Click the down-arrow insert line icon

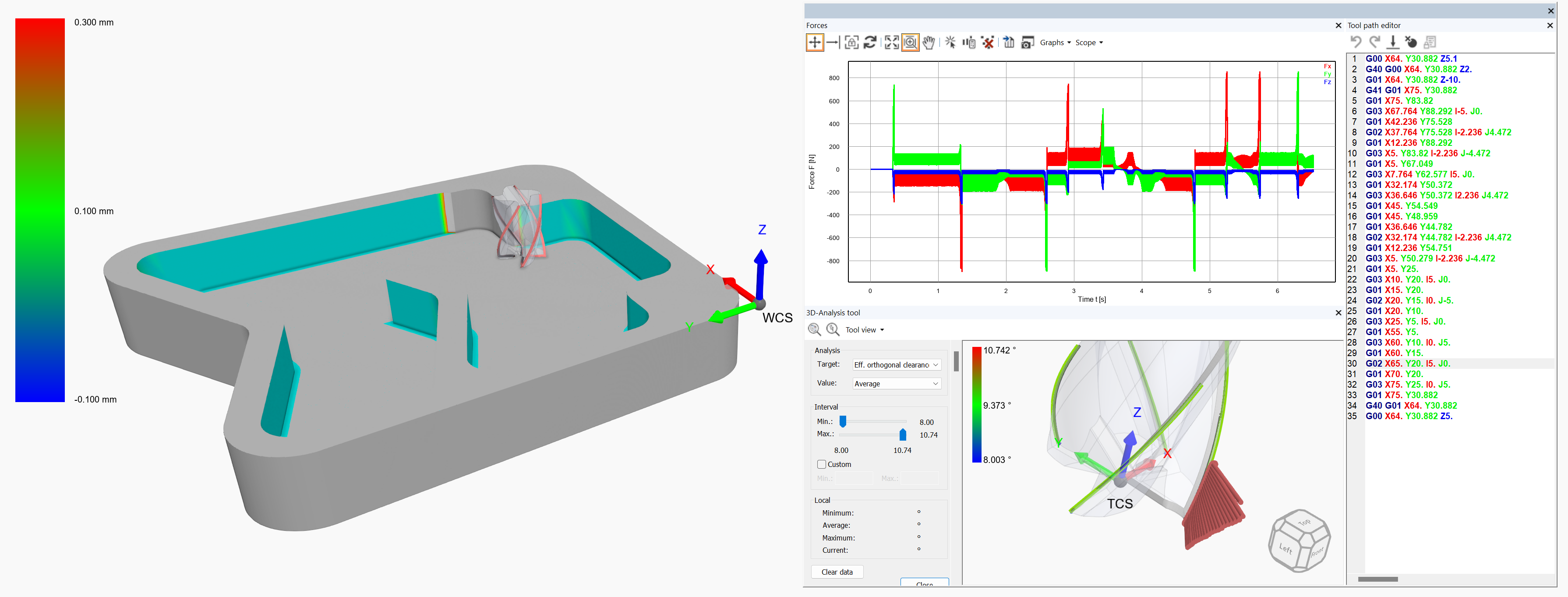coord(1393,42)
